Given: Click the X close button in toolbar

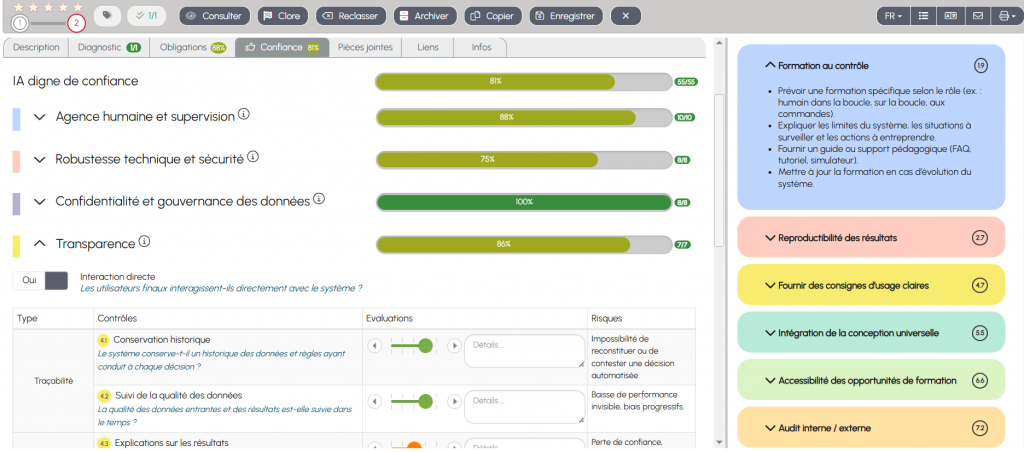Looking at the screenshot, I should click(626, 16).
